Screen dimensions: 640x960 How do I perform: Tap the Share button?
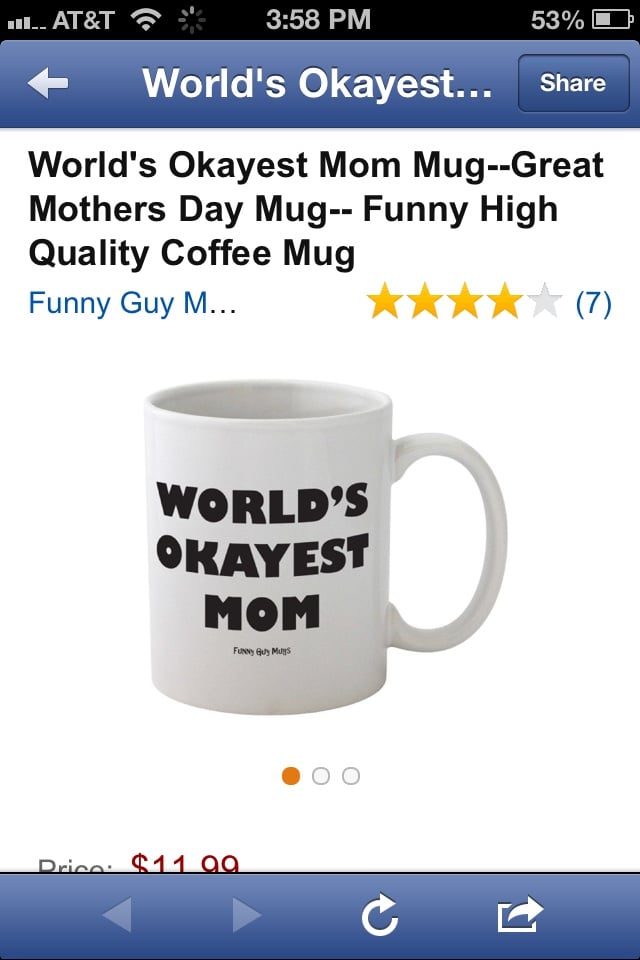[x=573, y=83]
